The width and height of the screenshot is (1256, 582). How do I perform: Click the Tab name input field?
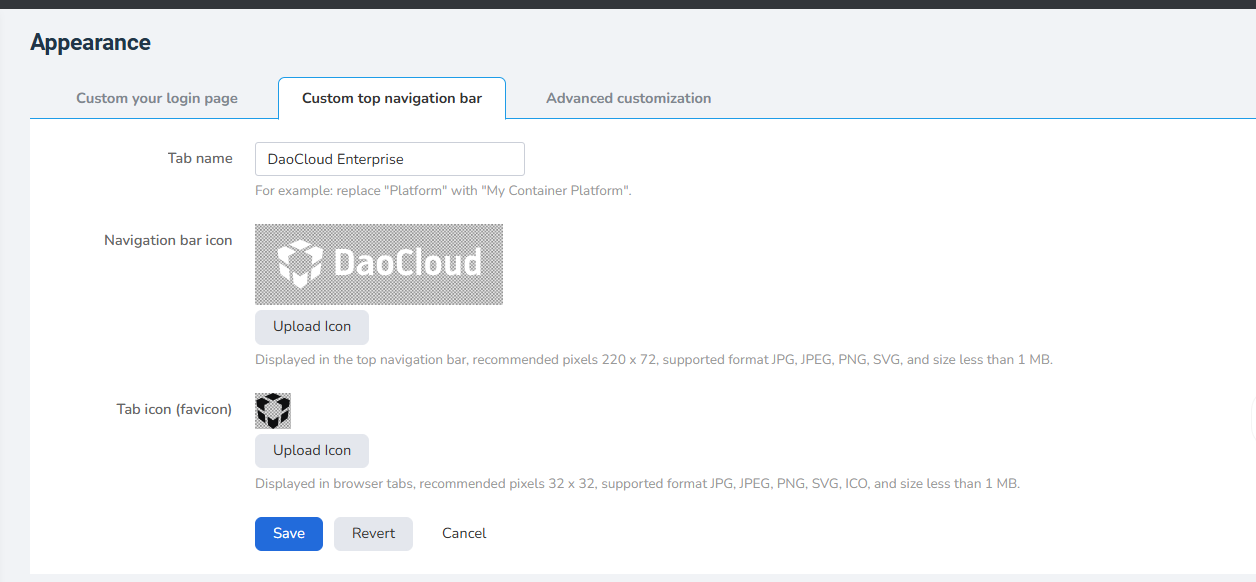390,159
